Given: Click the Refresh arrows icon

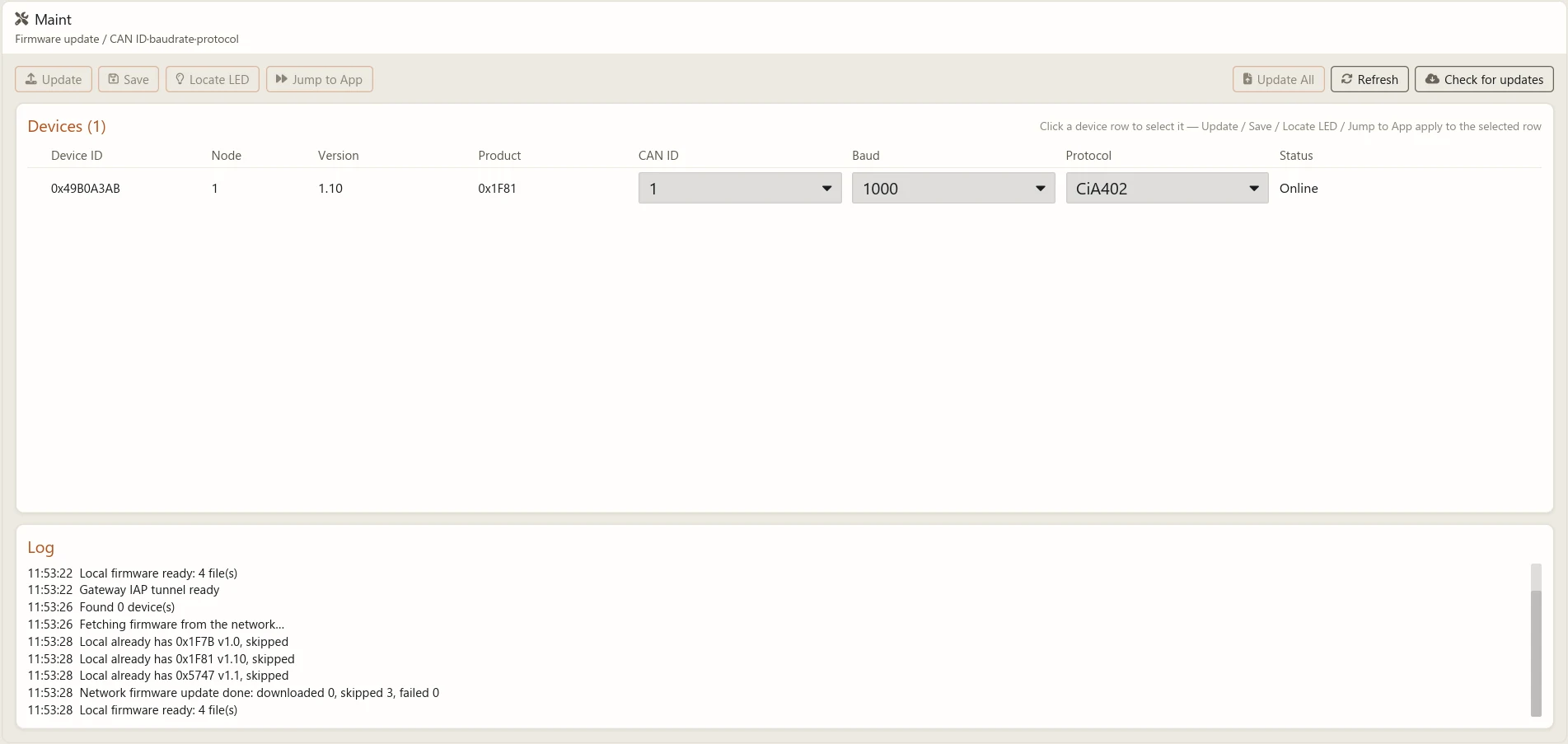Looking at the screenshot, I should click(x=1346, y=79).
